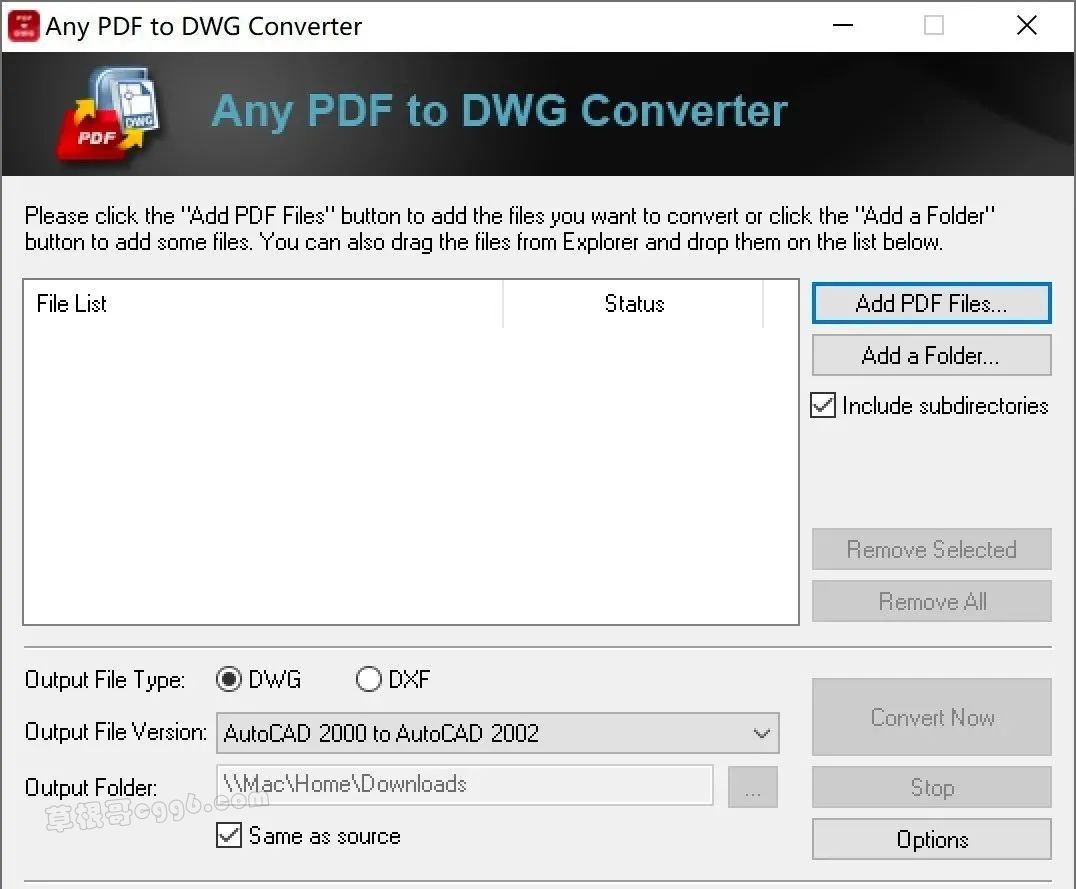
Task: Start conversion with Convert Now
Action: coord(931,717)
